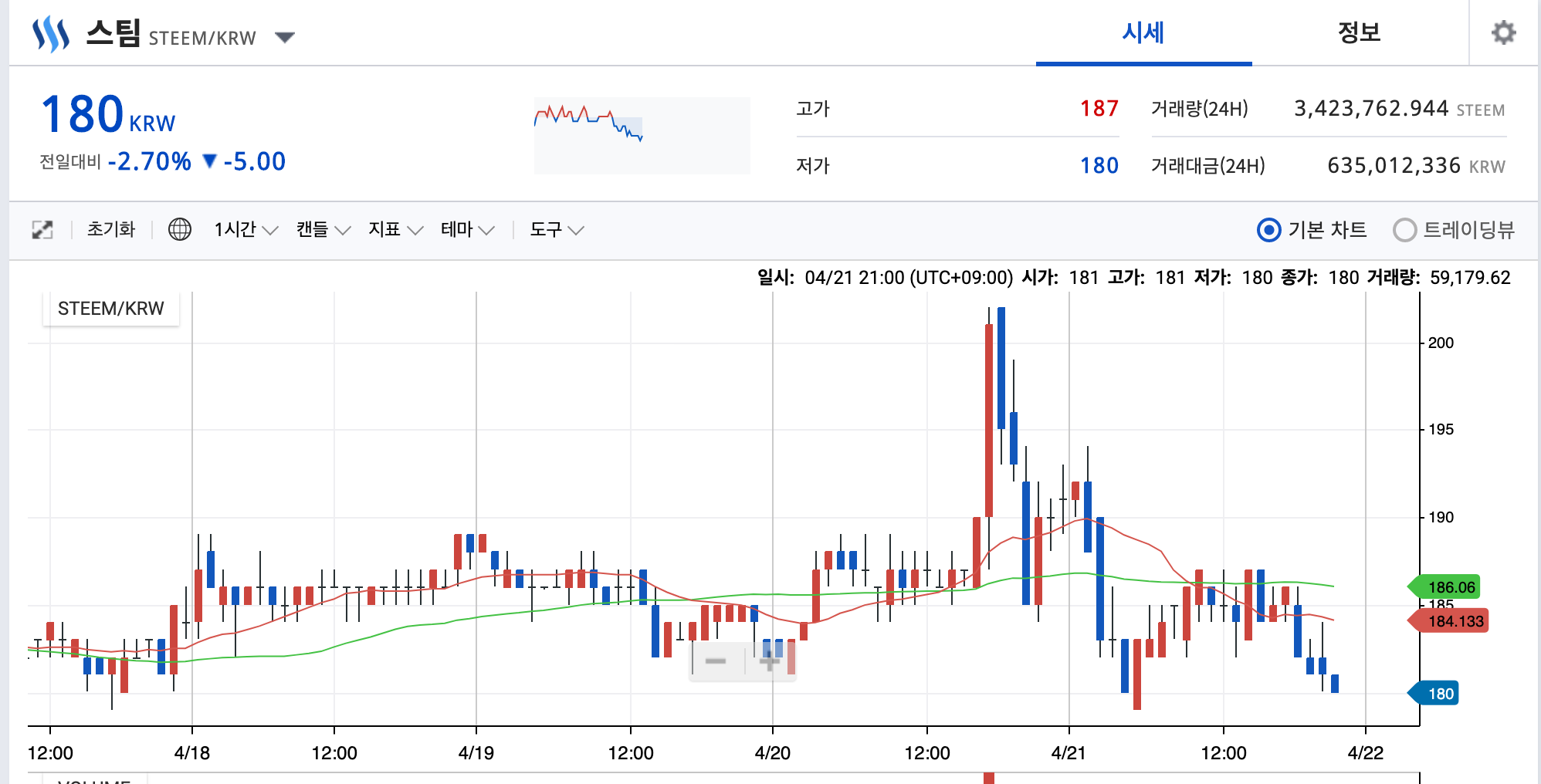Click the 거래량 59,179.62 readout
The image size is (1541, 784).
click(x=1438, y=278)
